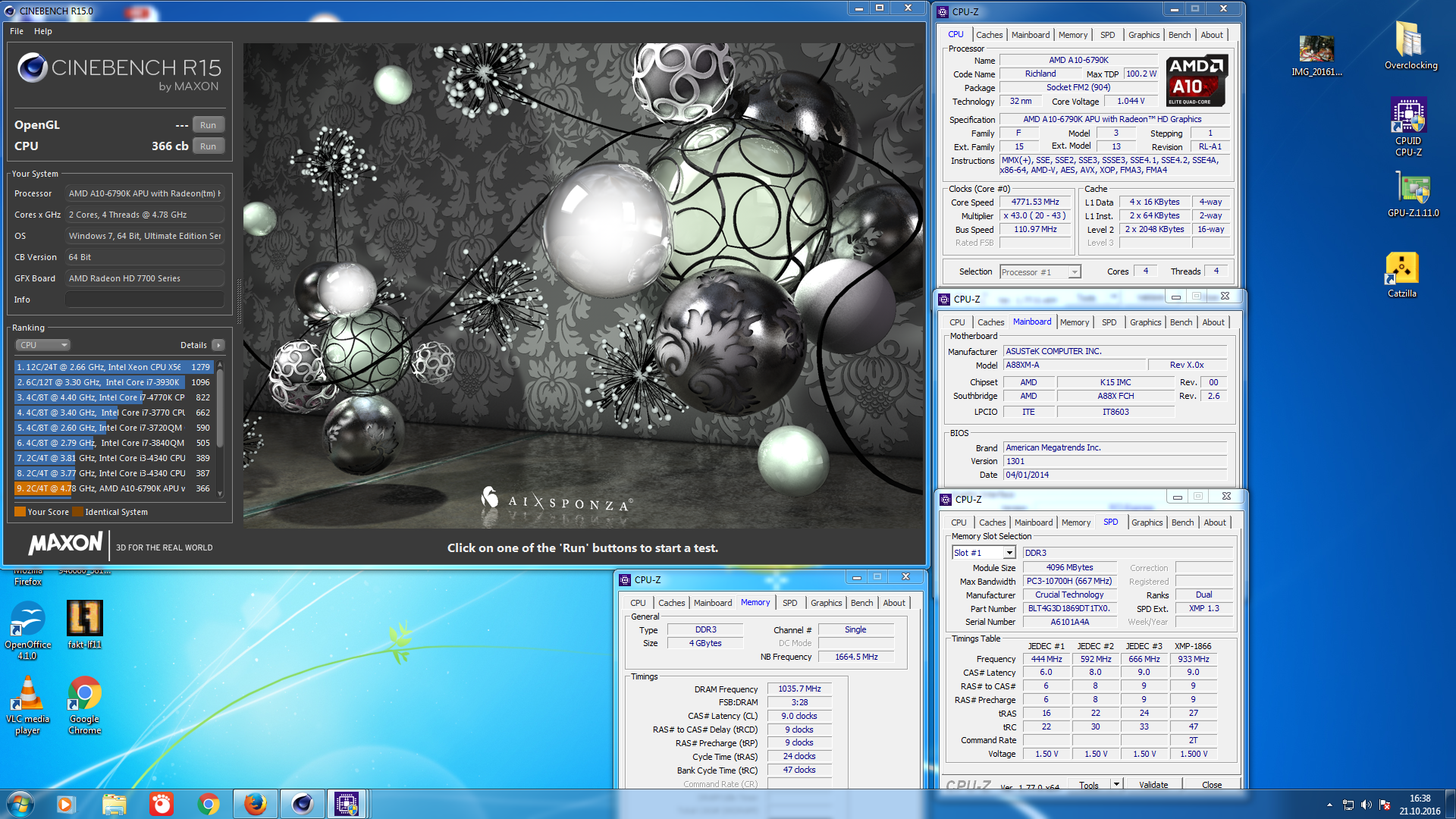Select ranking row i3-4340 score 389
The width and height of the screenshot is (1456, 819).
[x=114, y=458]
